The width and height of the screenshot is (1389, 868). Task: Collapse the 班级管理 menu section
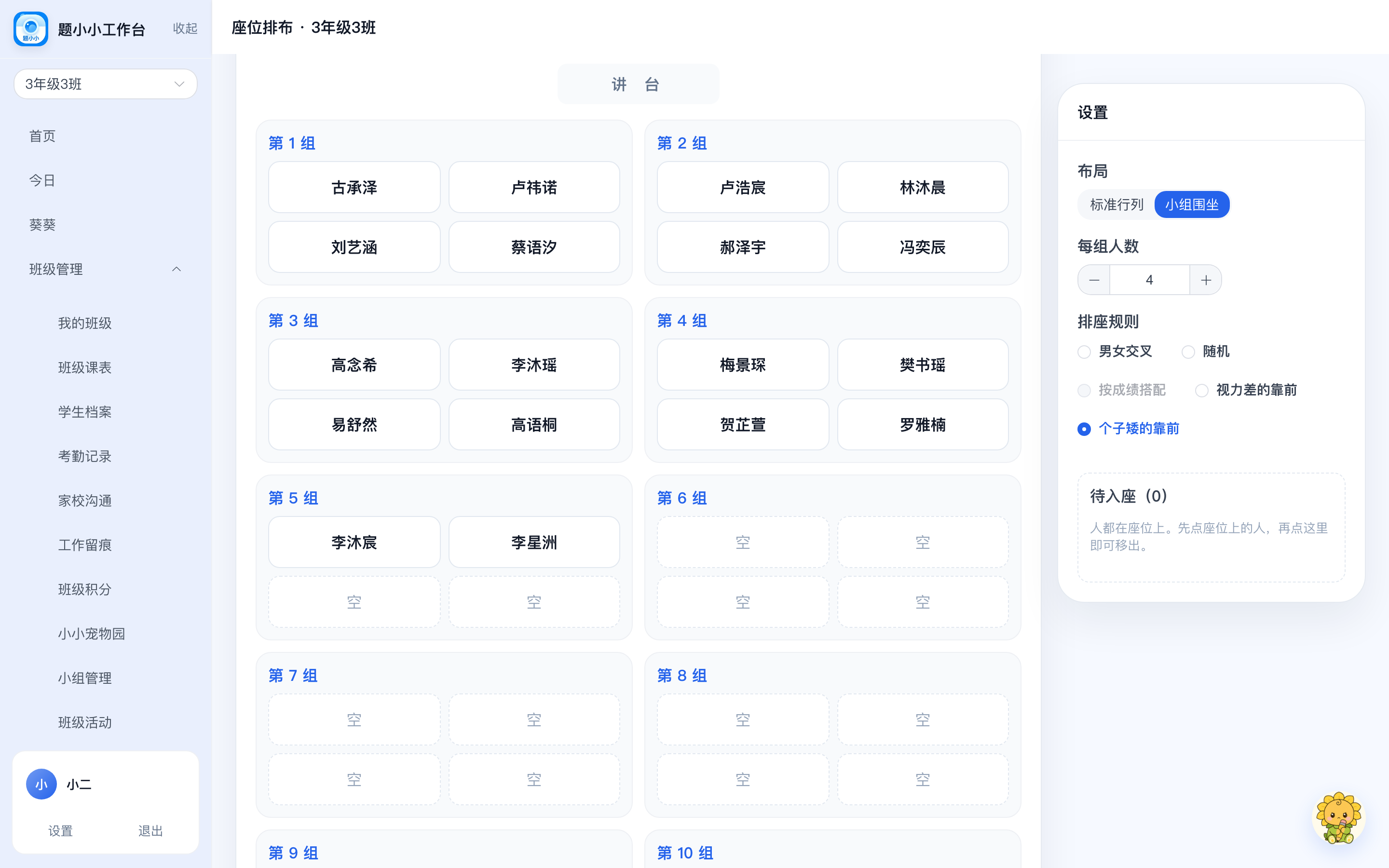click(106, 269)
